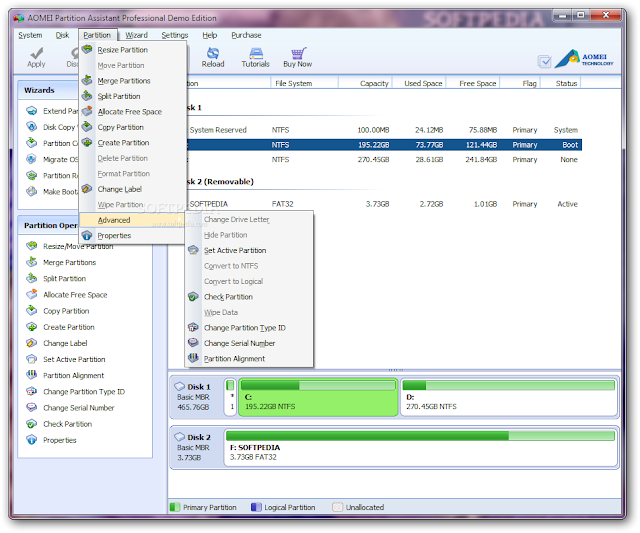Click the Create Partition menu icon
Image resolution: width=640 pixels, height=533 pixels.
coord(87,142)
